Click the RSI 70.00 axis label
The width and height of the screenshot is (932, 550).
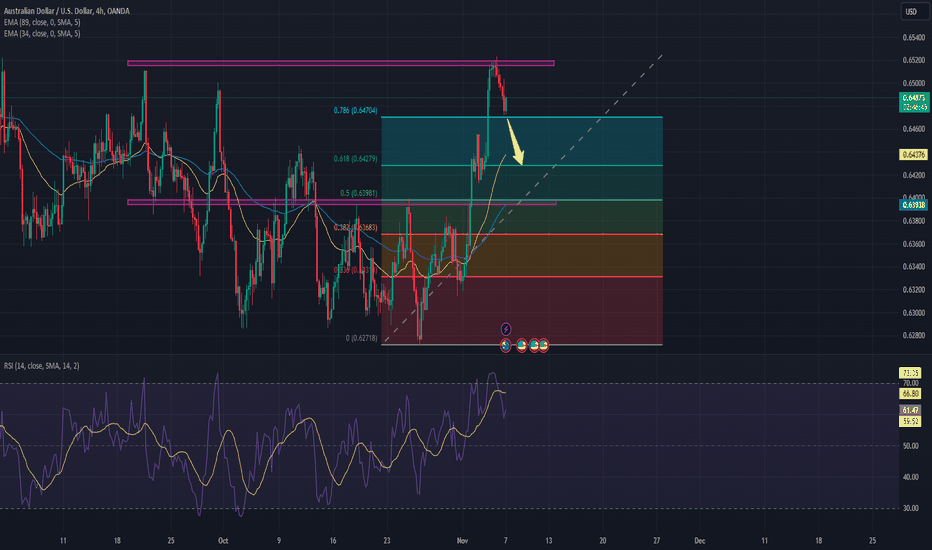click(x=911, y=384)
